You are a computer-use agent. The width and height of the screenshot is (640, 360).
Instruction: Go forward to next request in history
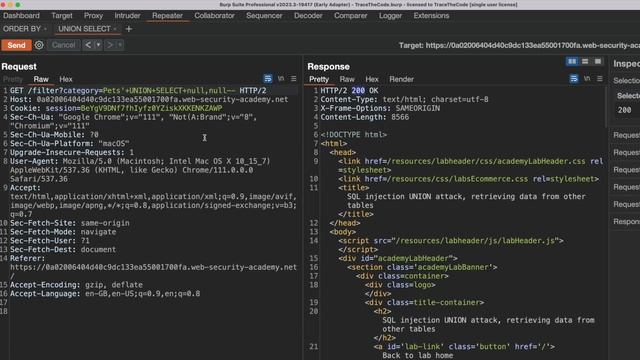[109, 45]
